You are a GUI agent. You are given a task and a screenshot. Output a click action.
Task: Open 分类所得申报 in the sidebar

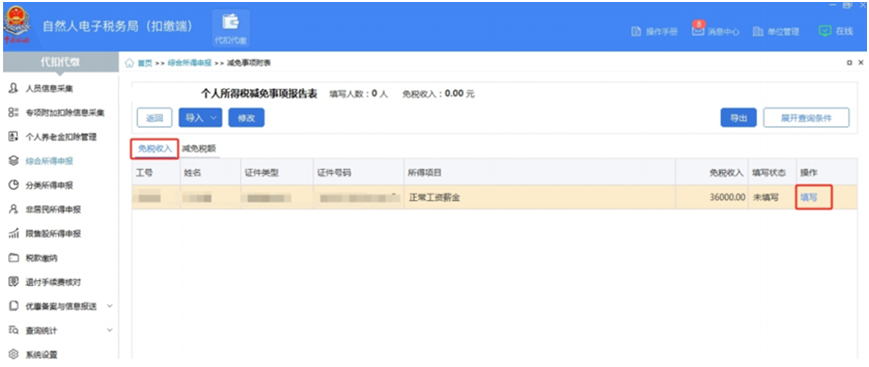pos(49,185)
